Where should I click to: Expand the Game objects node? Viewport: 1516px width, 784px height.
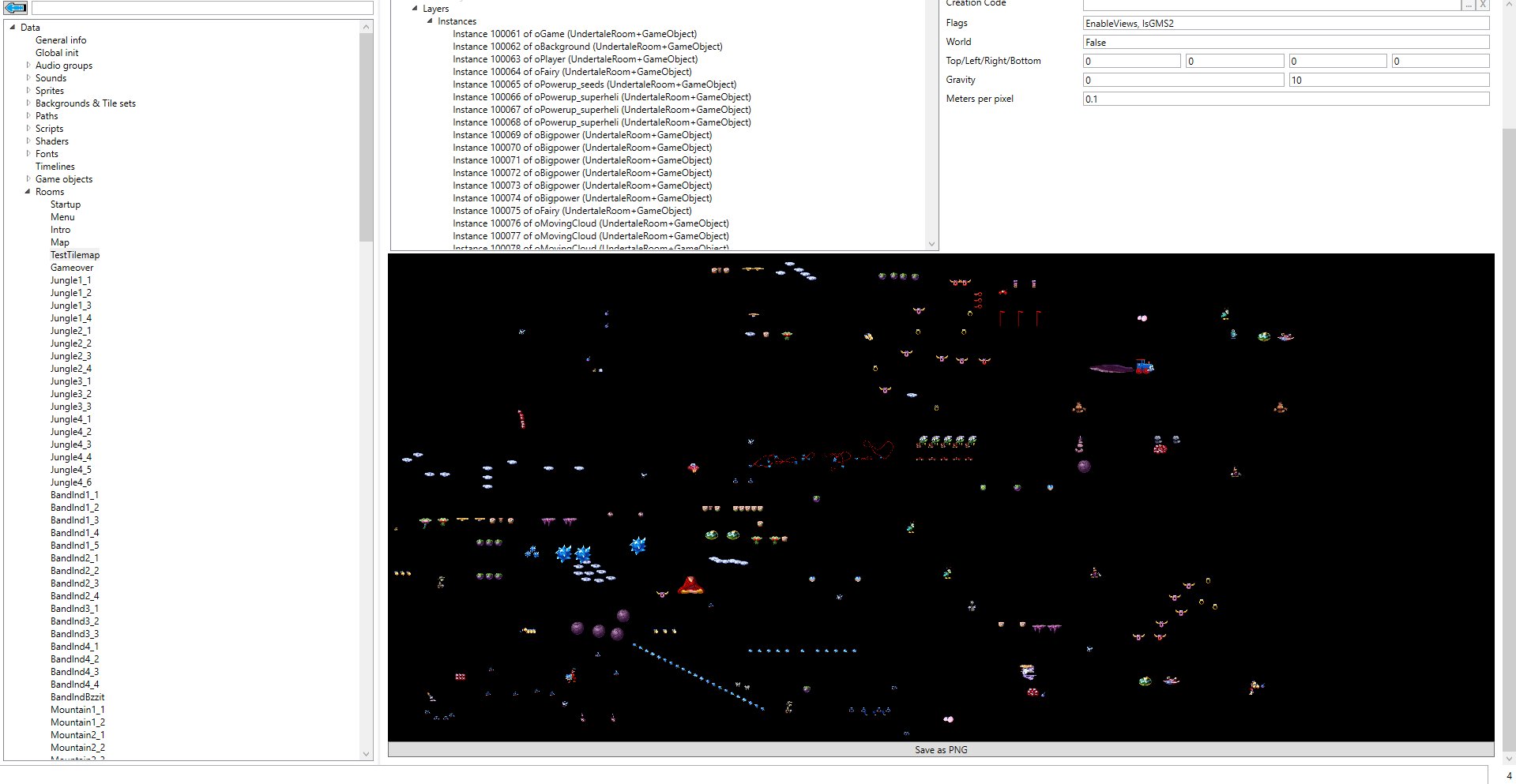[x=28, y=179]
